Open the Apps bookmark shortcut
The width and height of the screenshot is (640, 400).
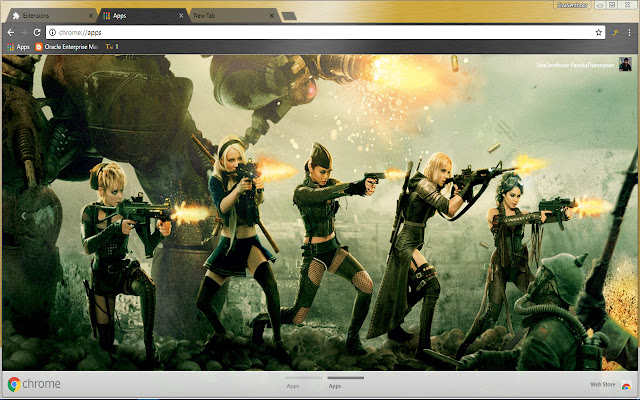coord(18,47)
